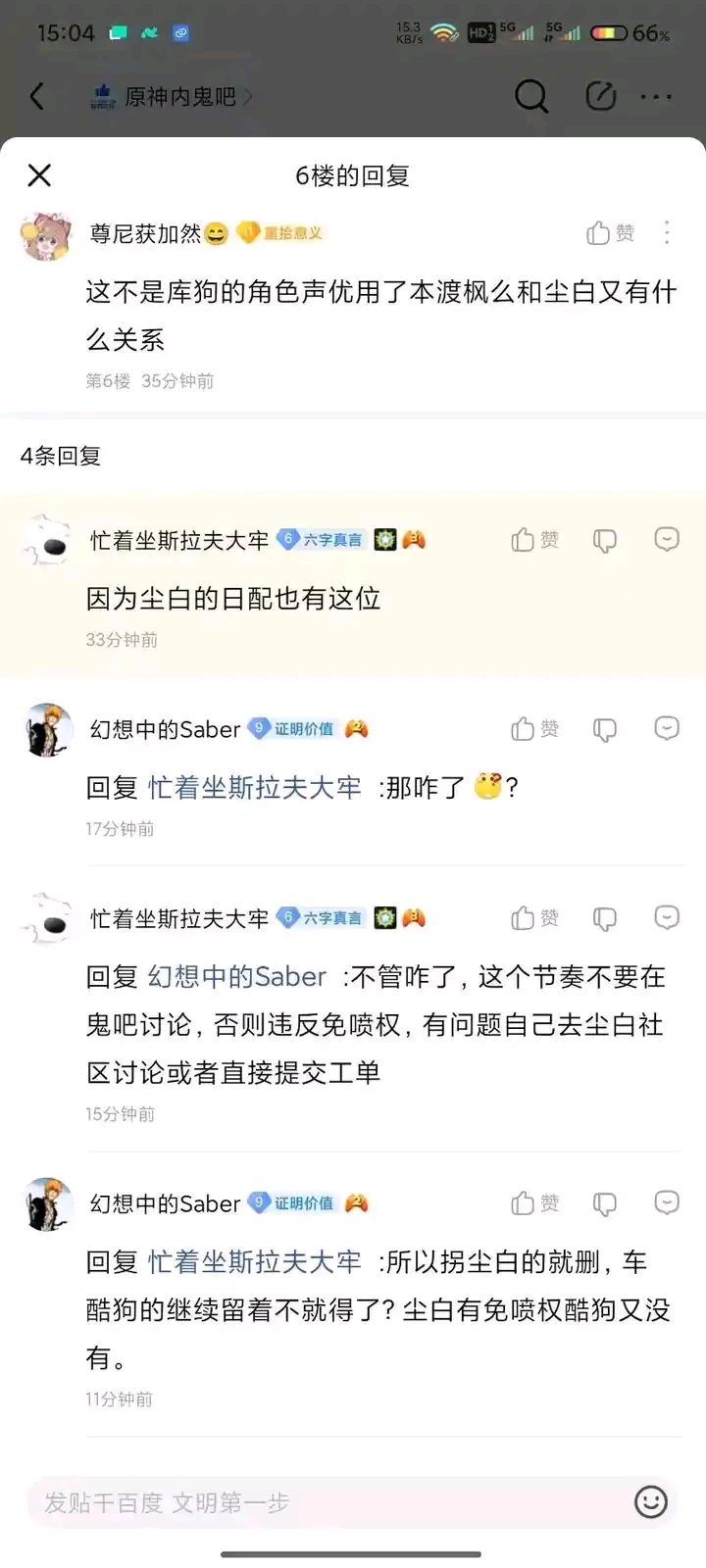Like 尊尼获加然's main comment
Screen dimensions: 706x1568
pyautogui.click(x=610, y=233)
